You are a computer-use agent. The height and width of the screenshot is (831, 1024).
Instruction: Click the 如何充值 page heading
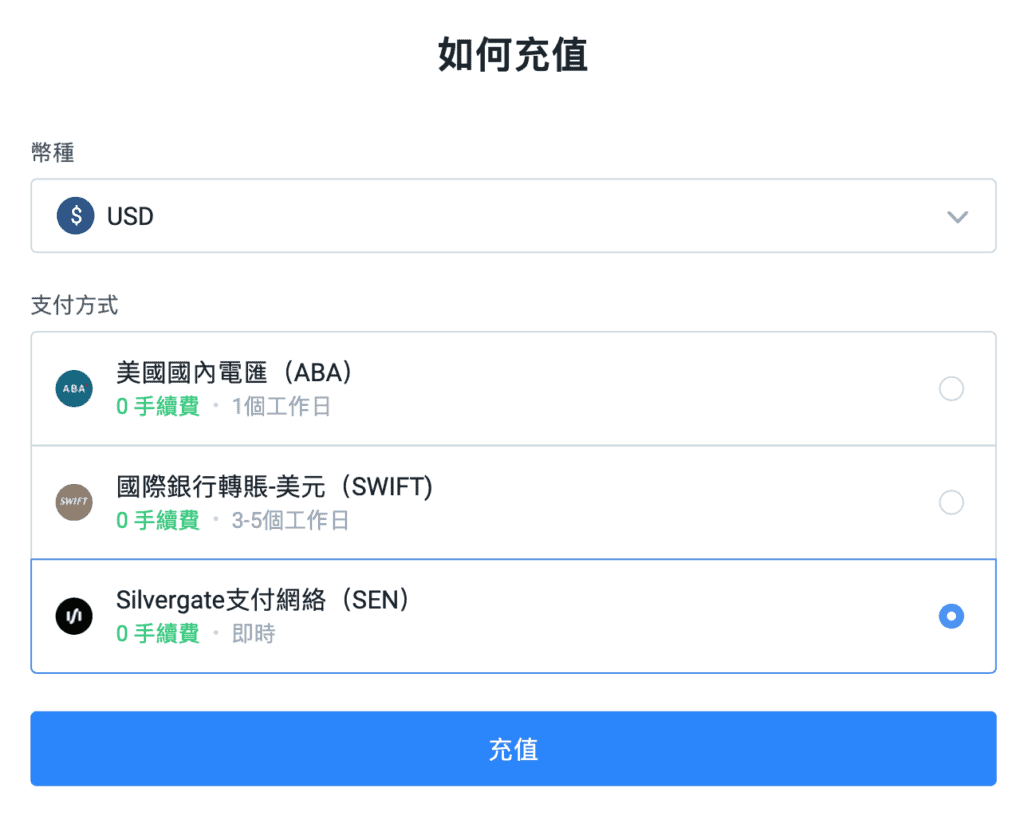click(513, 55)
